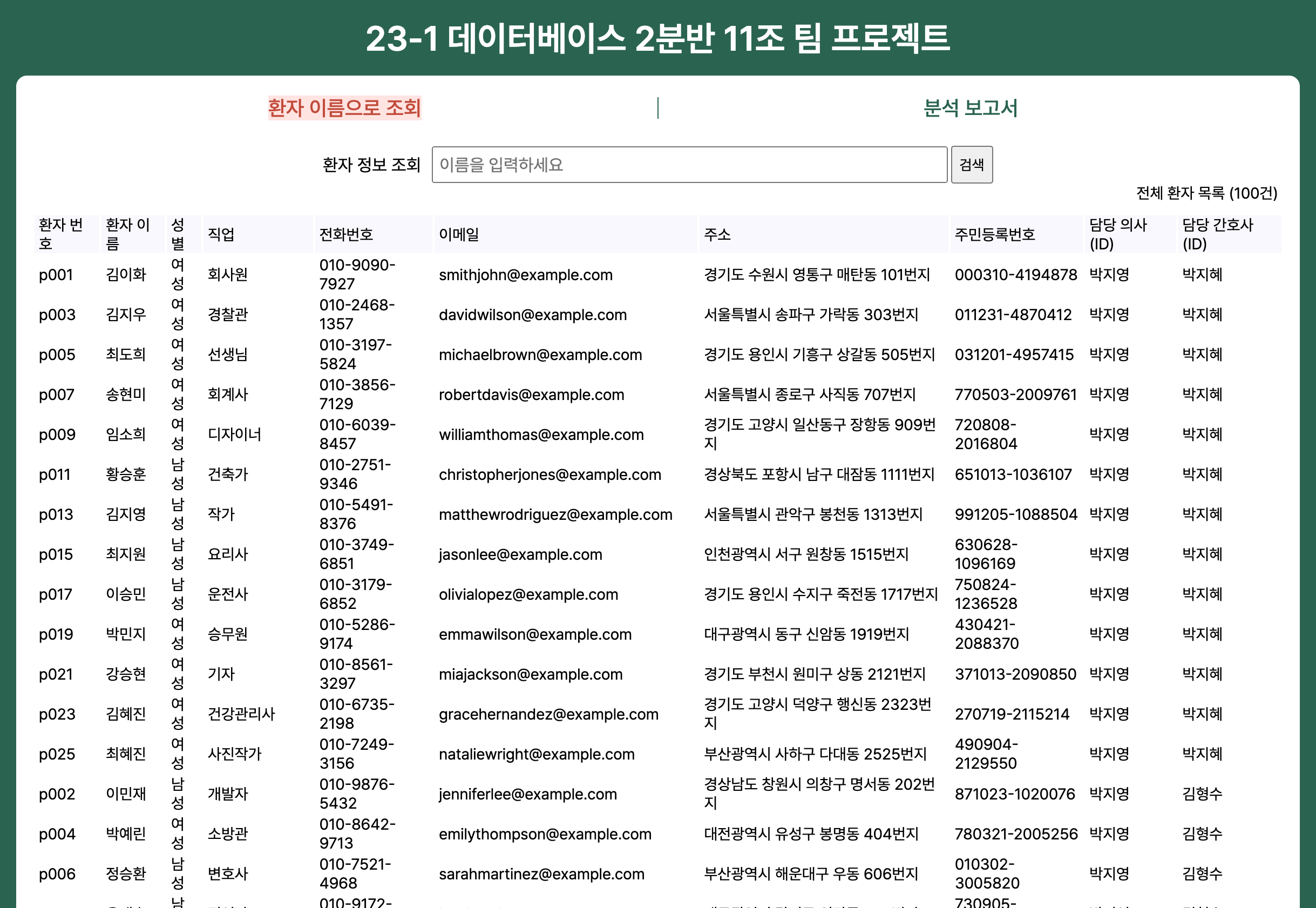This screenshot has height=908, width=1316.
Task: Click the page title 23-1 데이터베이스 2분반 11조
Action: [x=658, y=40]
